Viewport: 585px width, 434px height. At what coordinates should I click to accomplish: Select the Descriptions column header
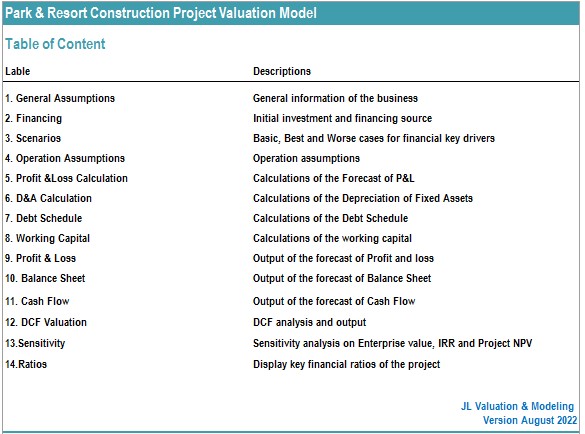click(x=282, y=71)
